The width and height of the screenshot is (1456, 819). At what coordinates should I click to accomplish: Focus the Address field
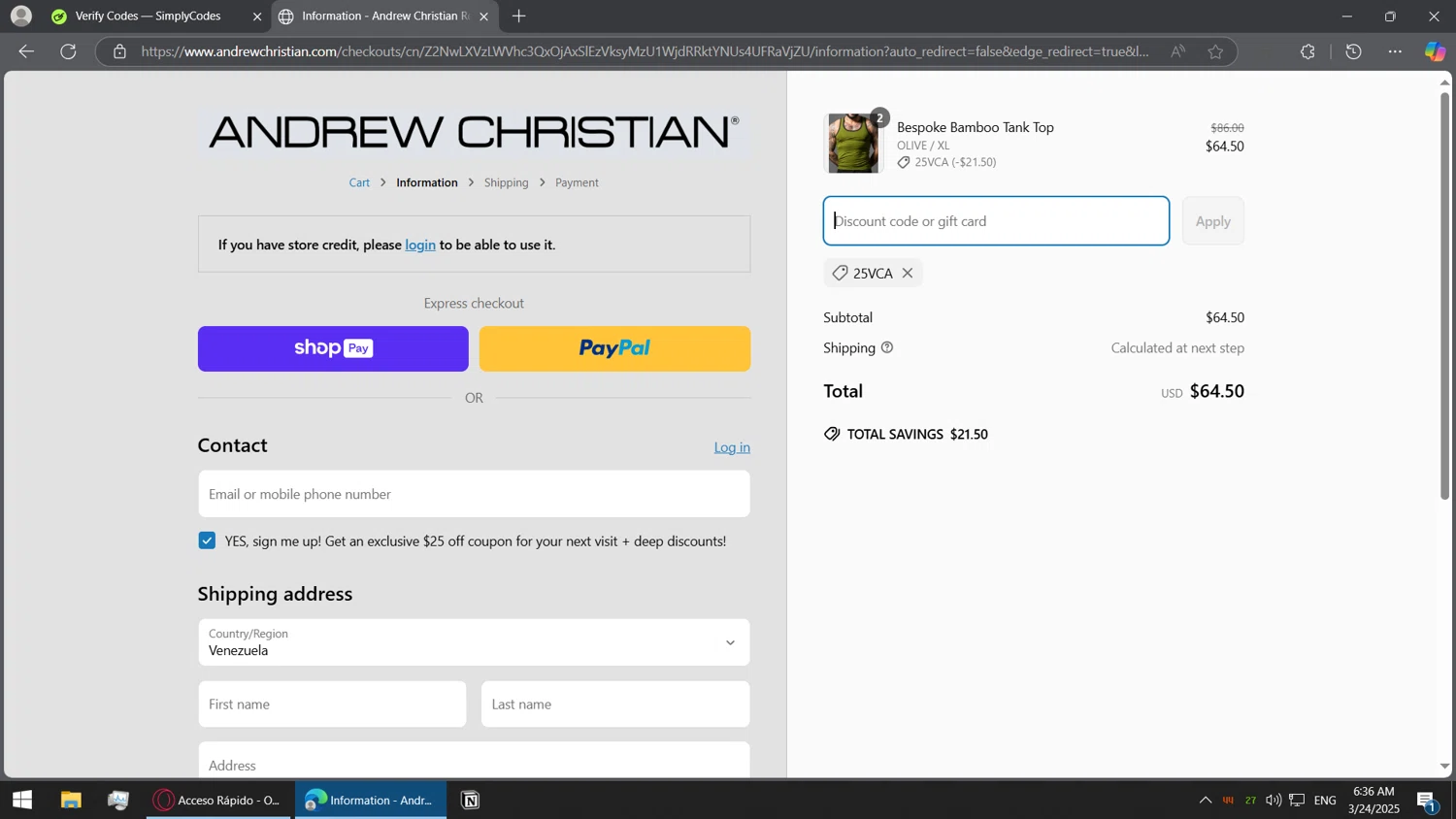coord(474,761)
